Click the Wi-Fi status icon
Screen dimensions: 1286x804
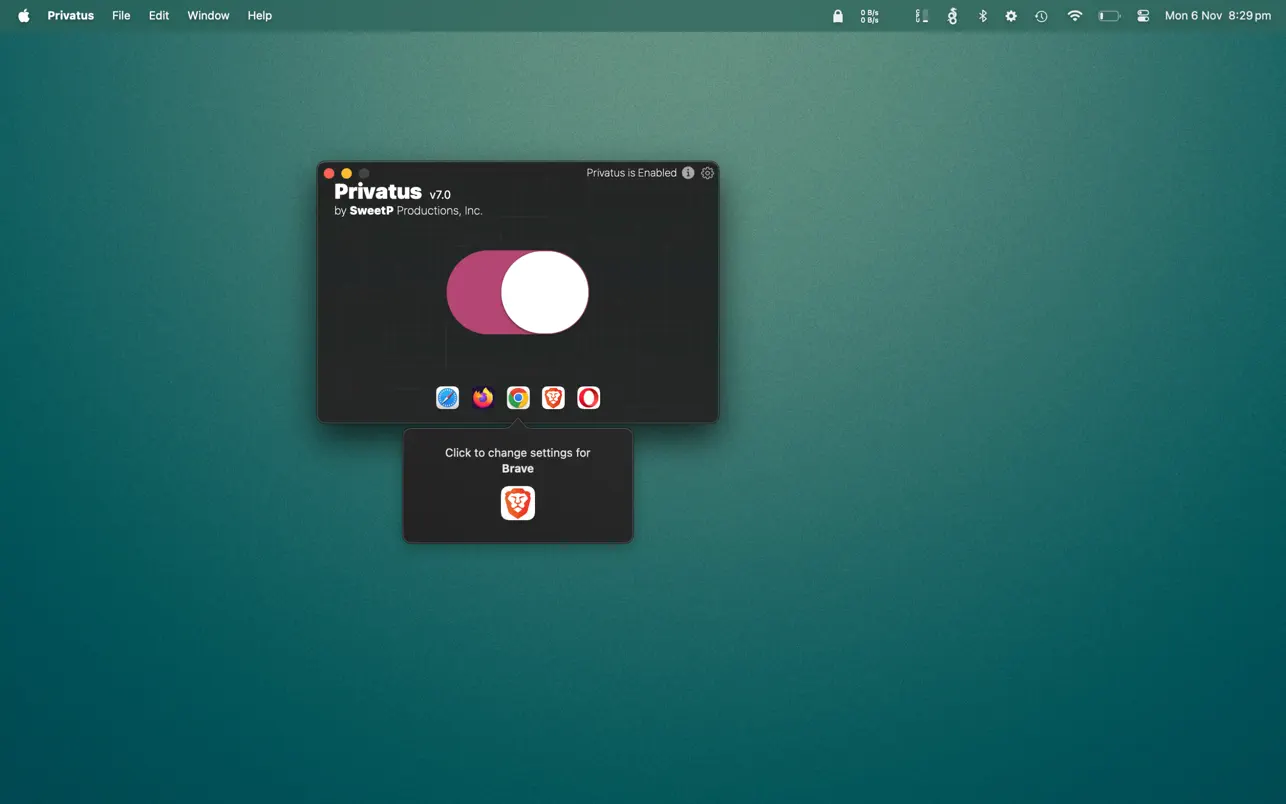click(x=1075, y=16)
